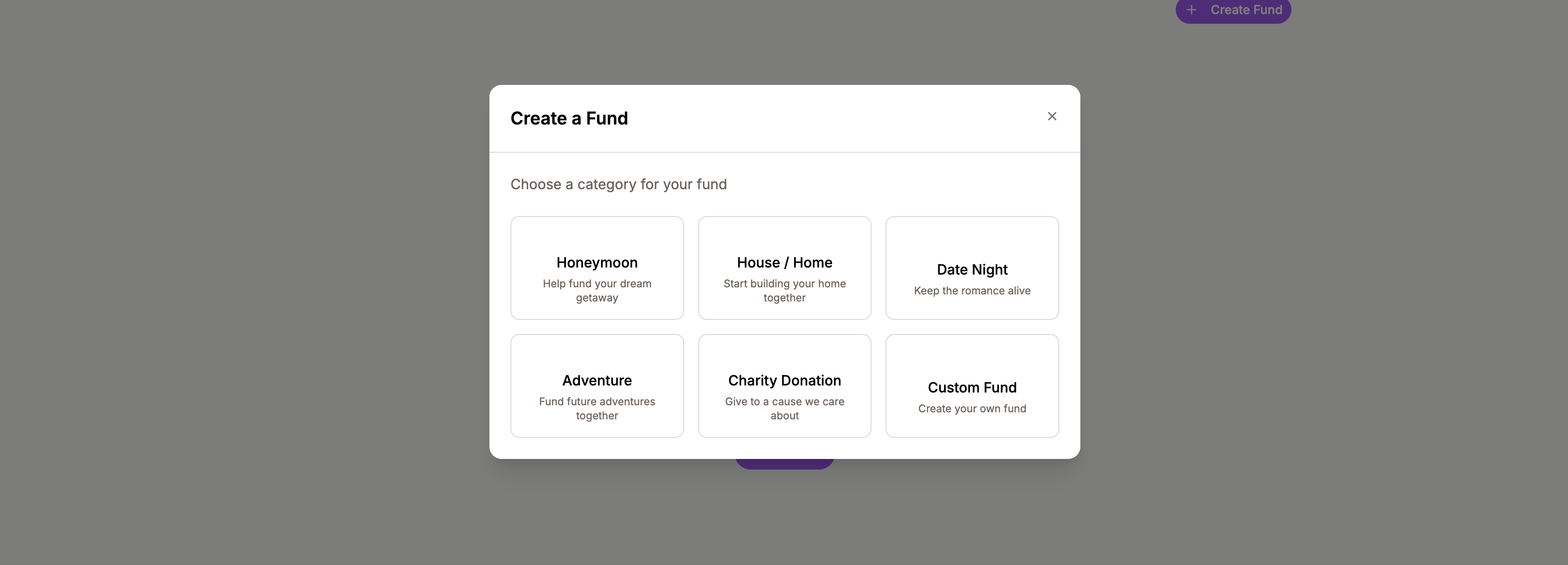The image size is (1568, 565).
Task: Select the House / Home fund category
Action: (x=784, y=268)
